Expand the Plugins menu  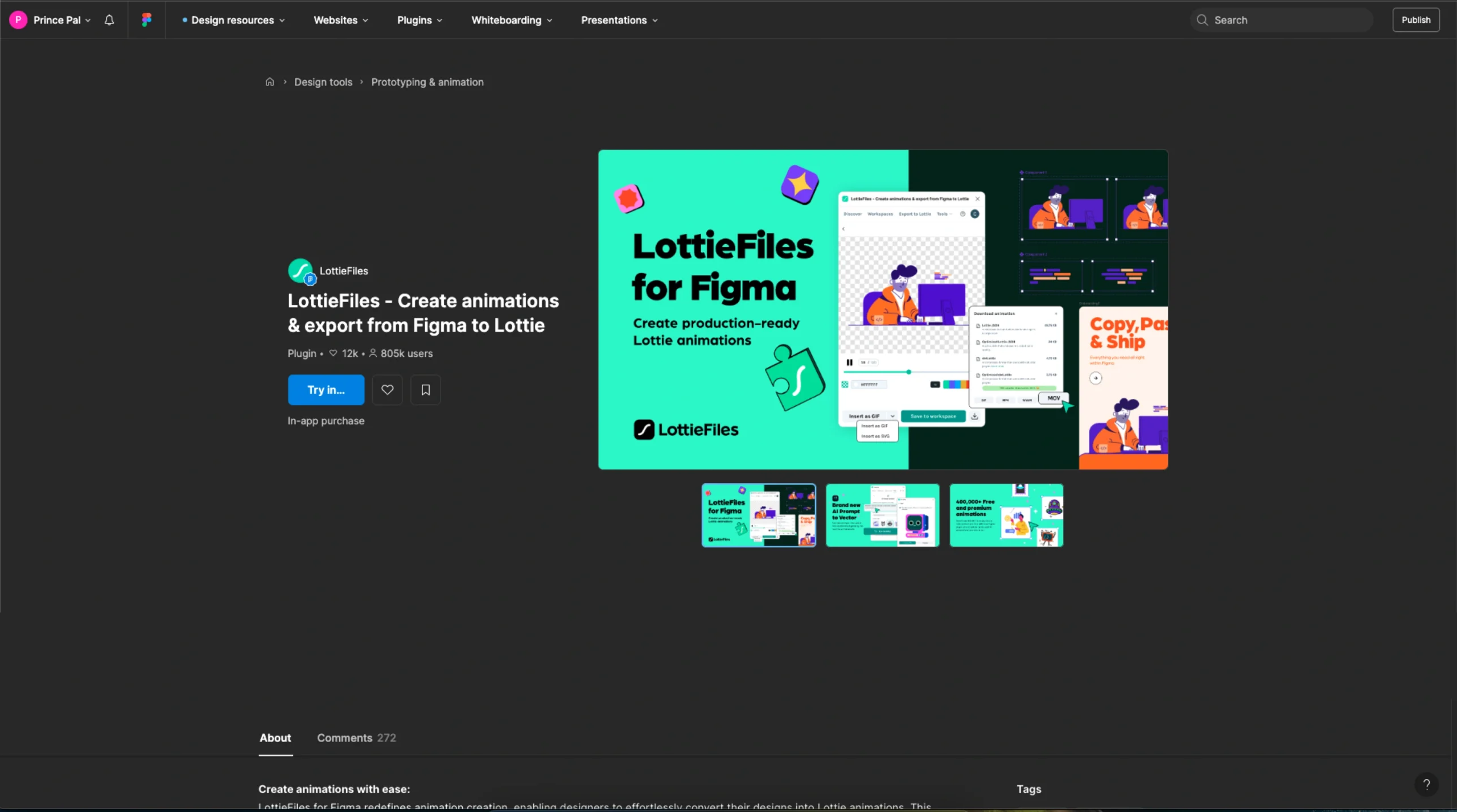(x=419, y=20)
